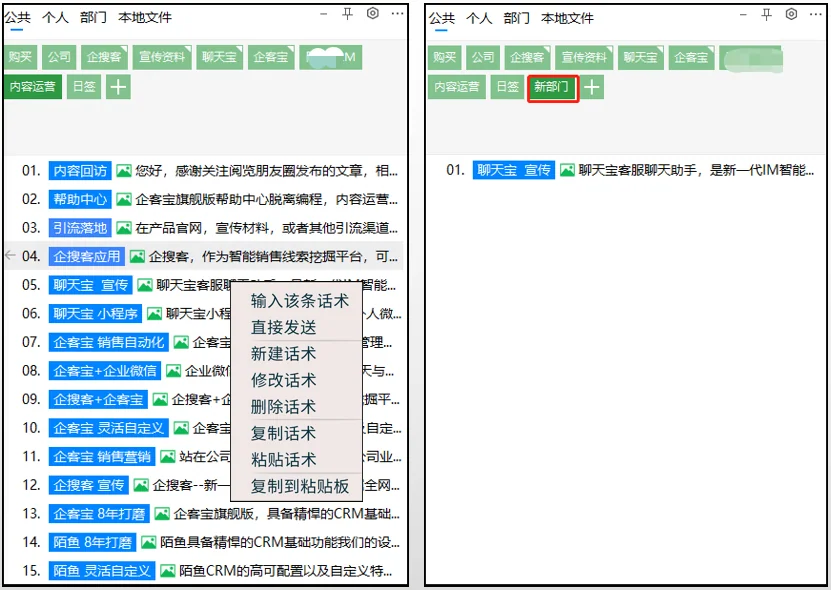
Task: Click 陌鱼 8年打磨 label on row 14
Action: [92, 542]
